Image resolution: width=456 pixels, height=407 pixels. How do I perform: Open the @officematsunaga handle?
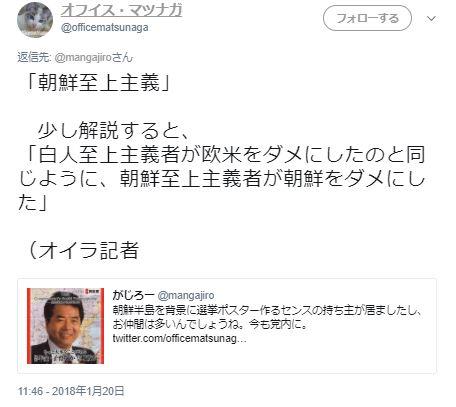click(x=104, y=27)
